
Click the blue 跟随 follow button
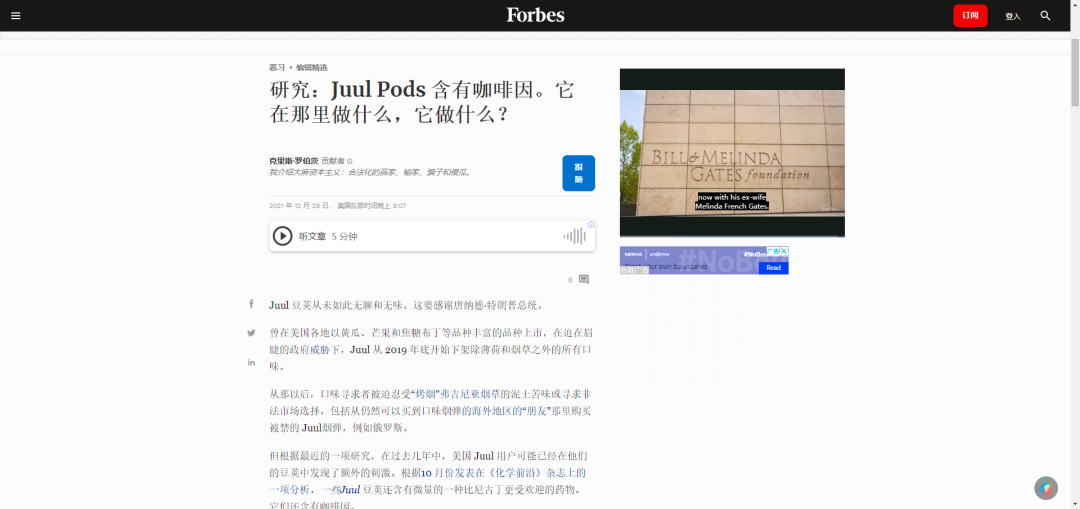pyautogui.click(x=579, y=173)
